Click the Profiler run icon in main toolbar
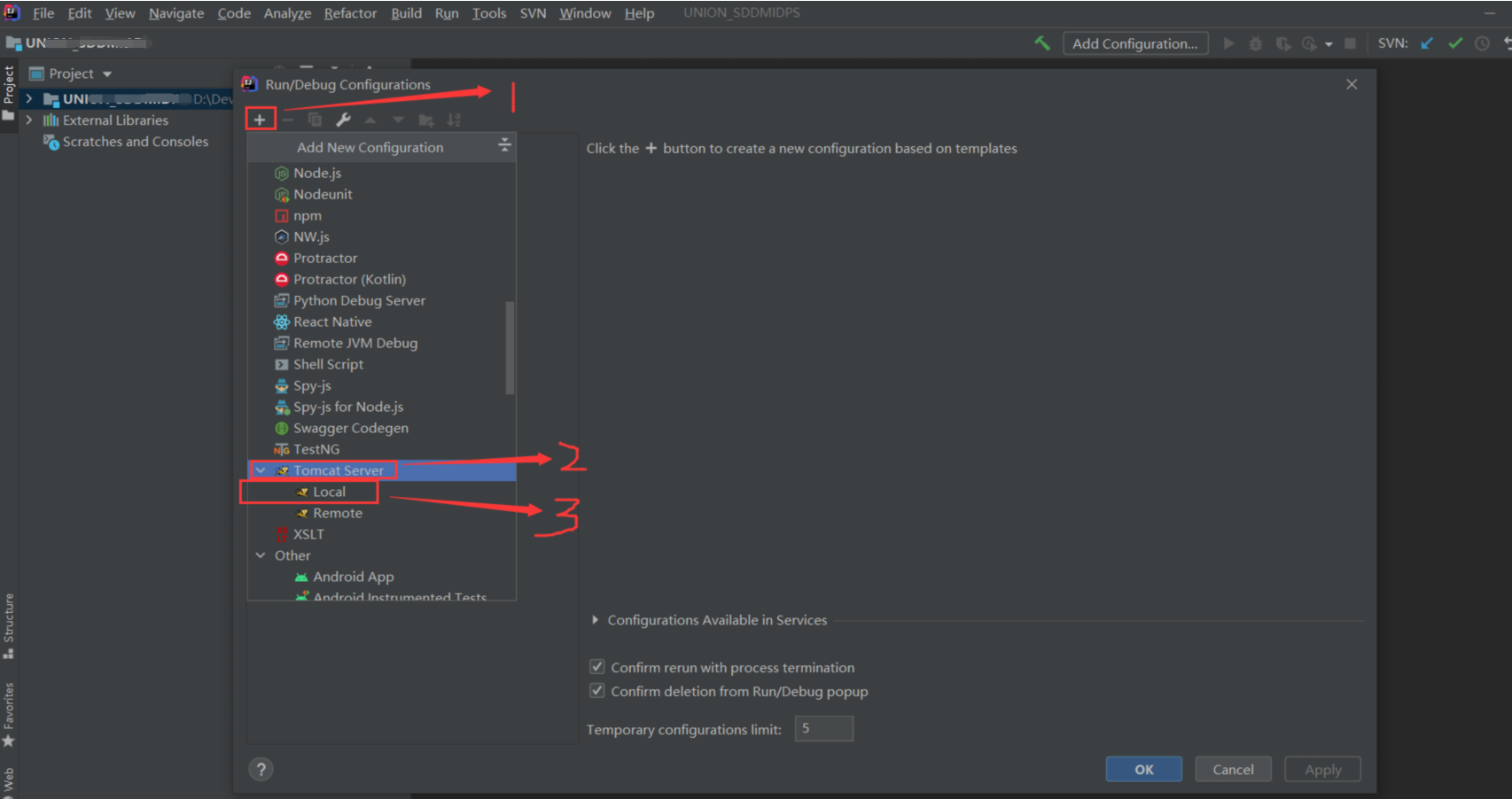1512x799 pixels. [1309, 43]
